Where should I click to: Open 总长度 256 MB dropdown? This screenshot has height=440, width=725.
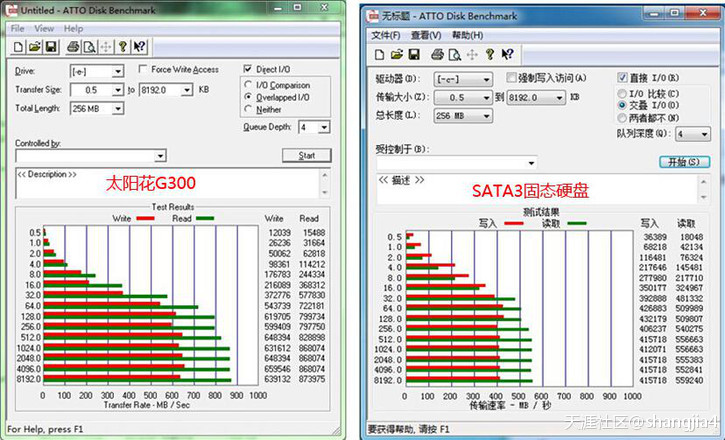463,116
